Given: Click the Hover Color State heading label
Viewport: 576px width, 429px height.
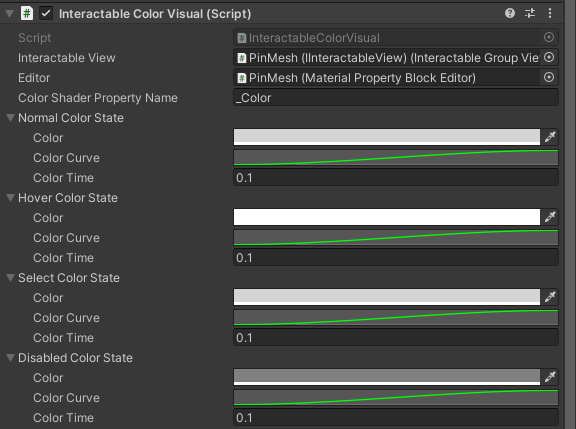Looking at the screenshot, I should [x=68, y=198].
